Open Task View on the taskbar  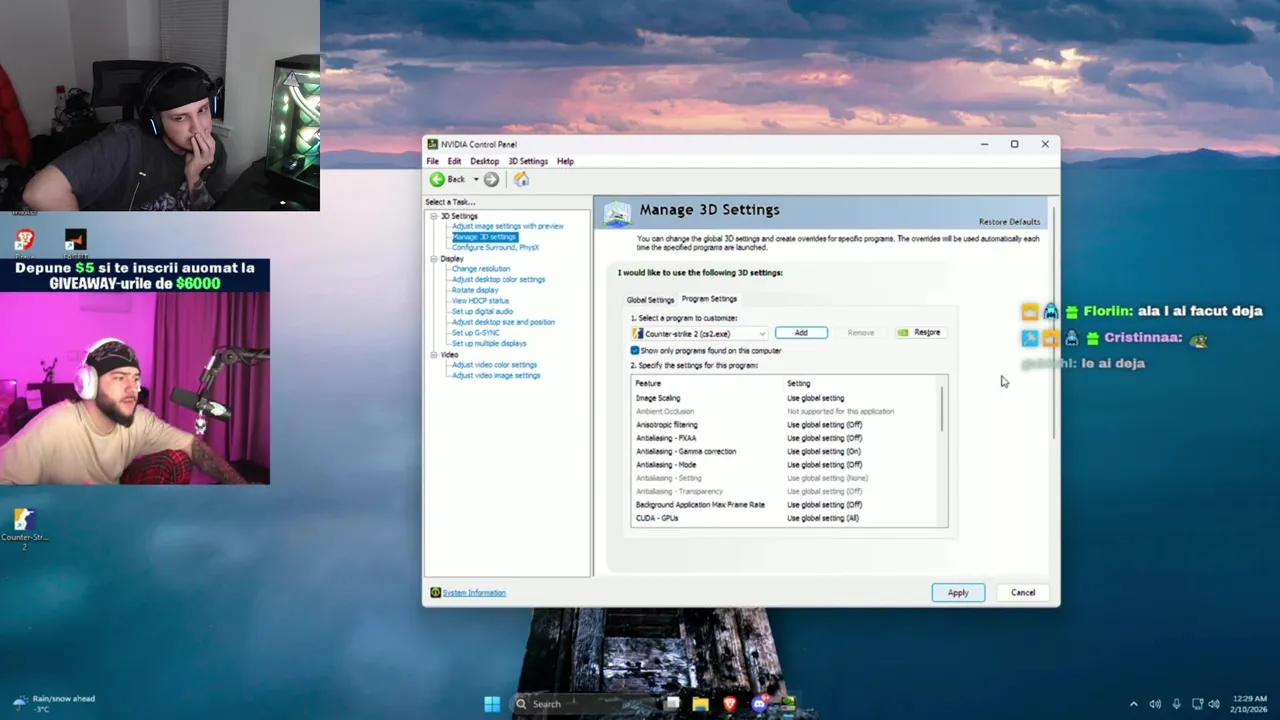point(672,704)
